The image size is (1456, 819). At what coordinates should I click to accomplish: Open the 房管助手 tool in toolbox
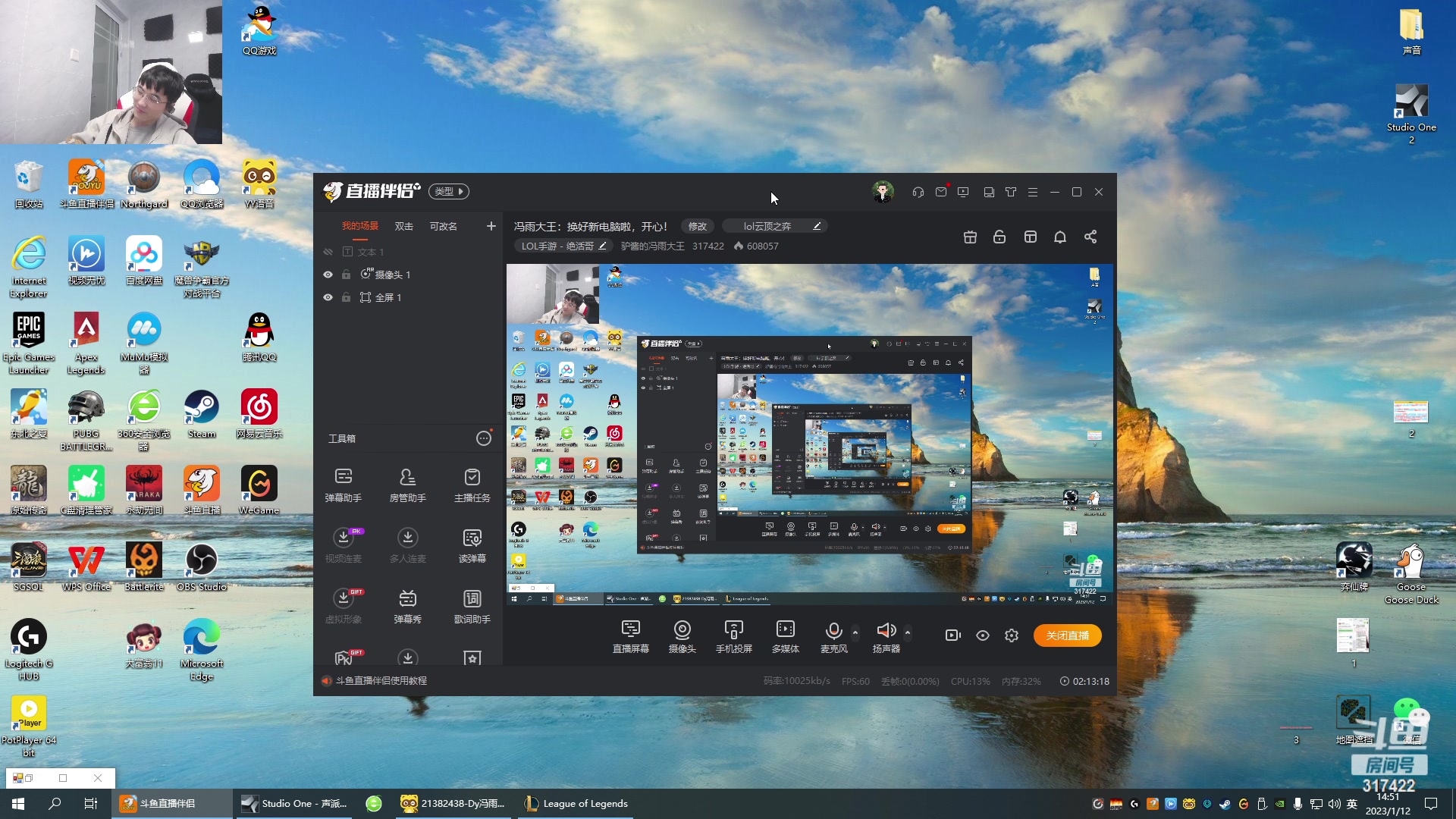pos(407,485)
